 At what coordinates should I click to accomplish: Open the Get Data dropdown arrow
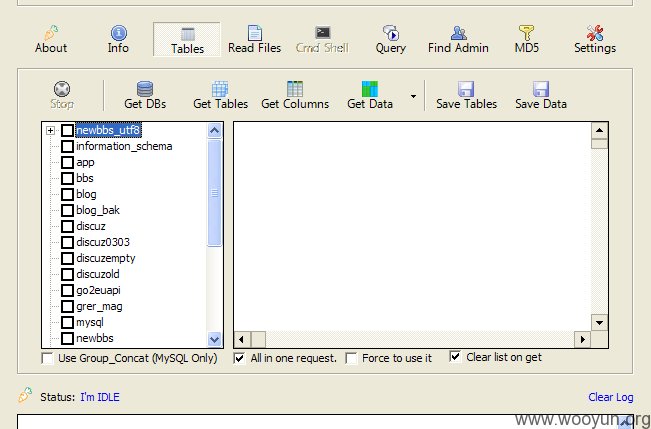point(413,96)
